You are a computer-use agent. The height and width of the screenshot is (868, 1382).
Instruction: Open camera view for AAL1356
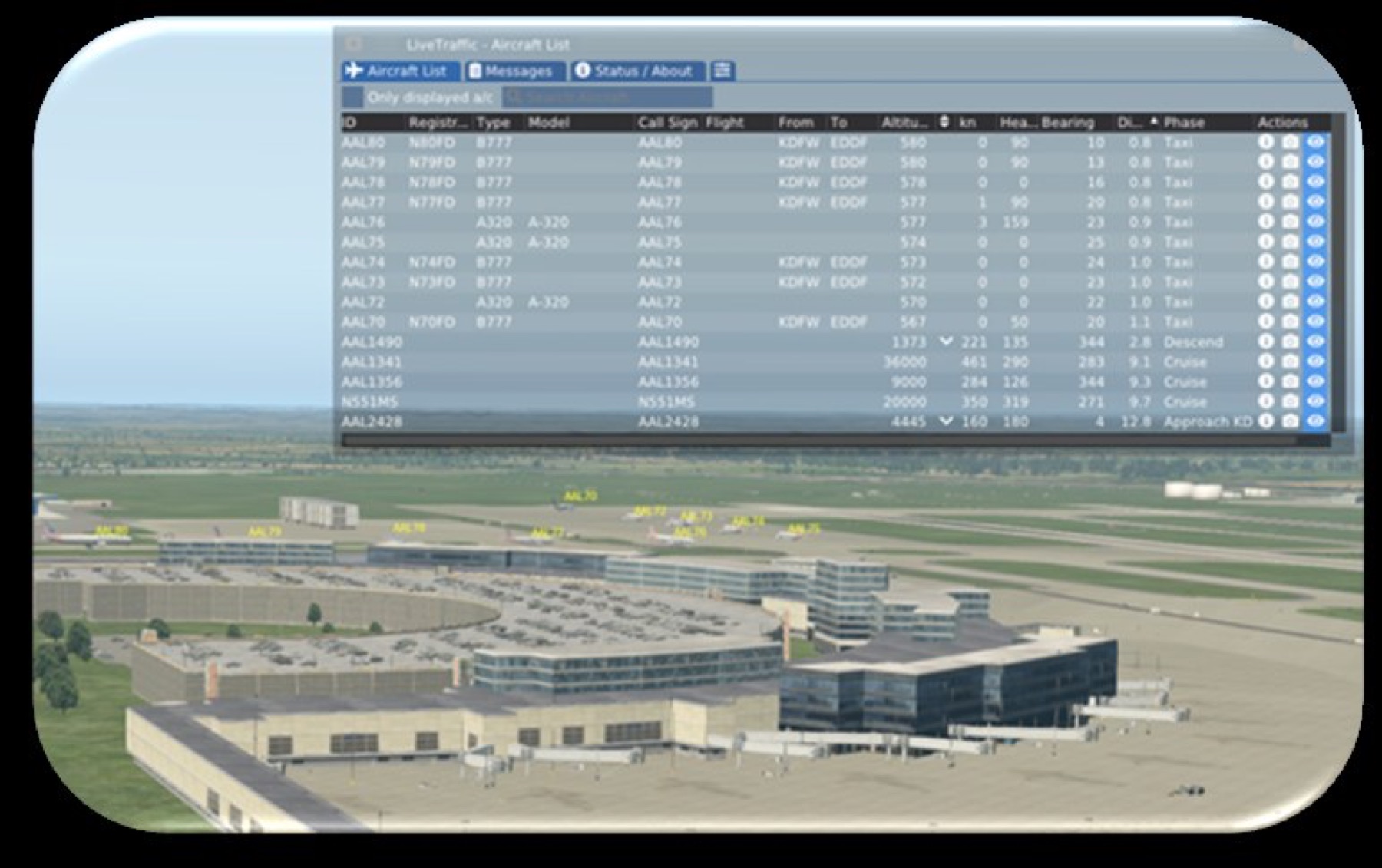[x=1291, y=381]
